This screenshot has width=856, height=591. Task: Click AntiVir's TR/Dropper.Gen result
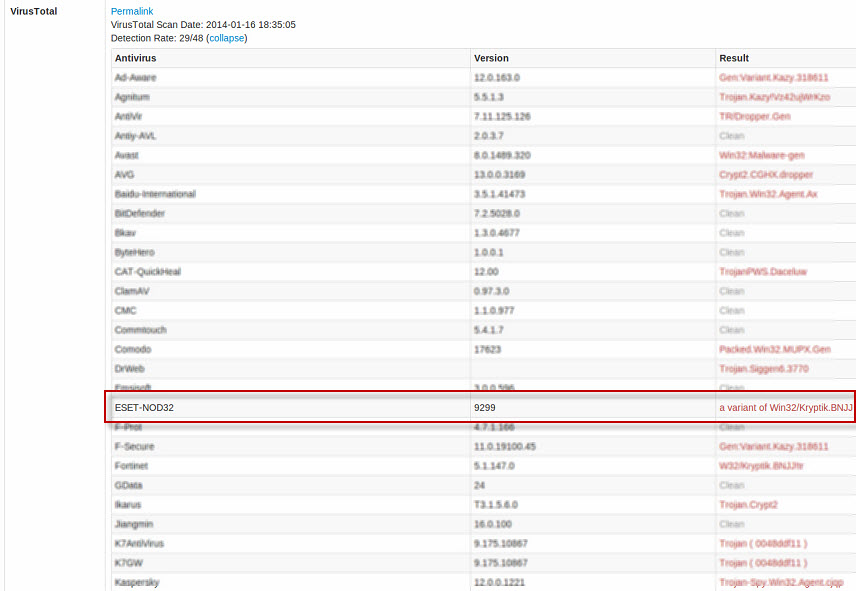pyautogui.click(x=754, y=116)
